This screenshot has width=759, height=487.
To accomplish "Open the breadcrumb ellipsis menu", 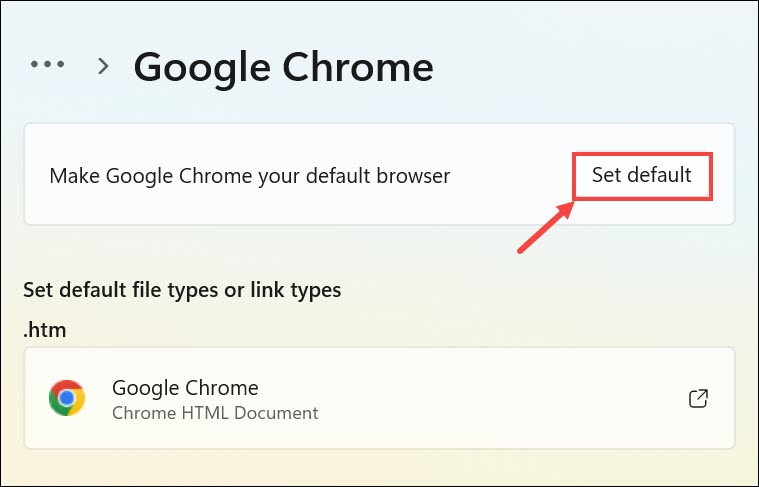I will [47, 65].
